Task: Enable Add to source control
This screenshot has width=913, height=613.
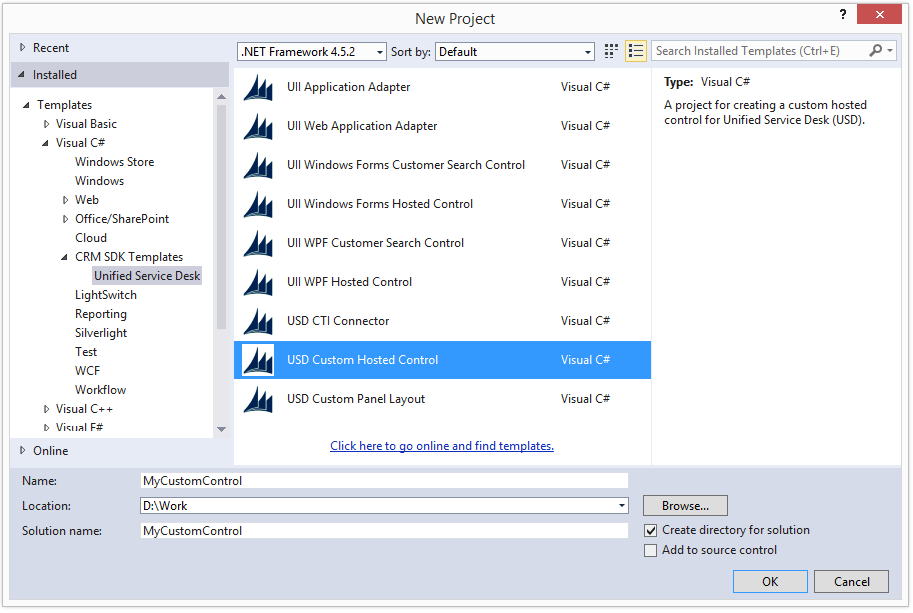Action: tap(650, 550)
